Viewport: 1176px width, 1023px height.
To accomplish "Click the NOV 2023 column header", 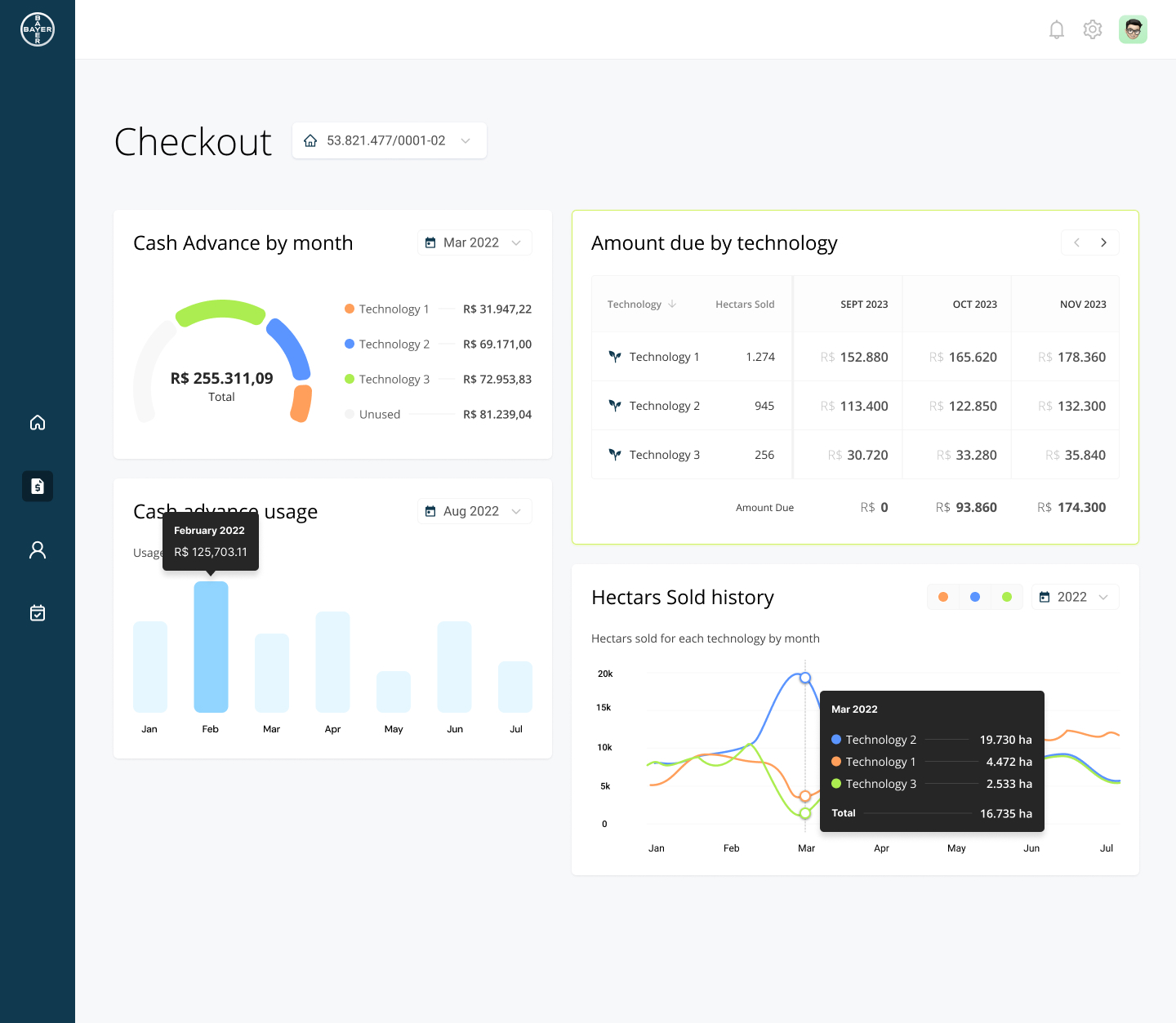I will 1083,305.
